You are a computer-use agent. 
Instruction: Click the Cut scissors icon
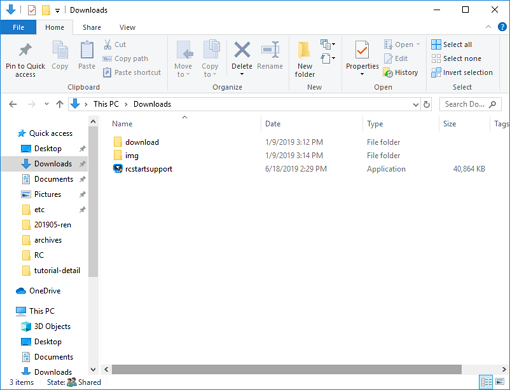(107, 44)
